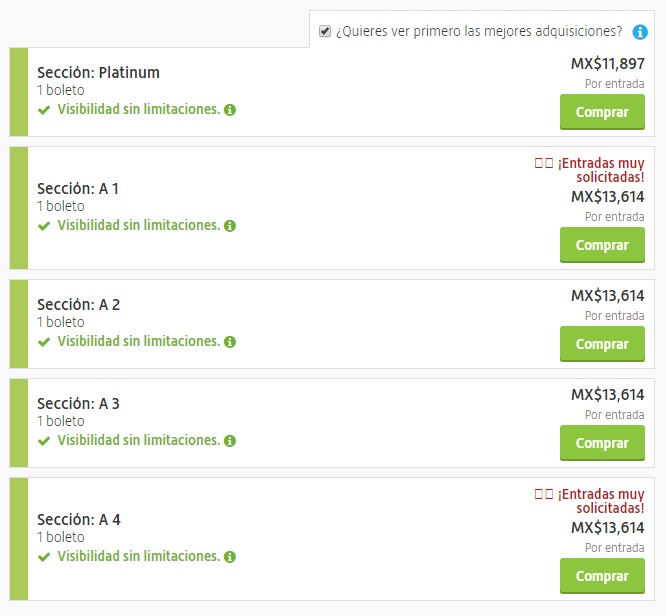Click green checkmark icon in Platinum listing
The width and height of the screenshot is (666, 616).
pos(43,109)
